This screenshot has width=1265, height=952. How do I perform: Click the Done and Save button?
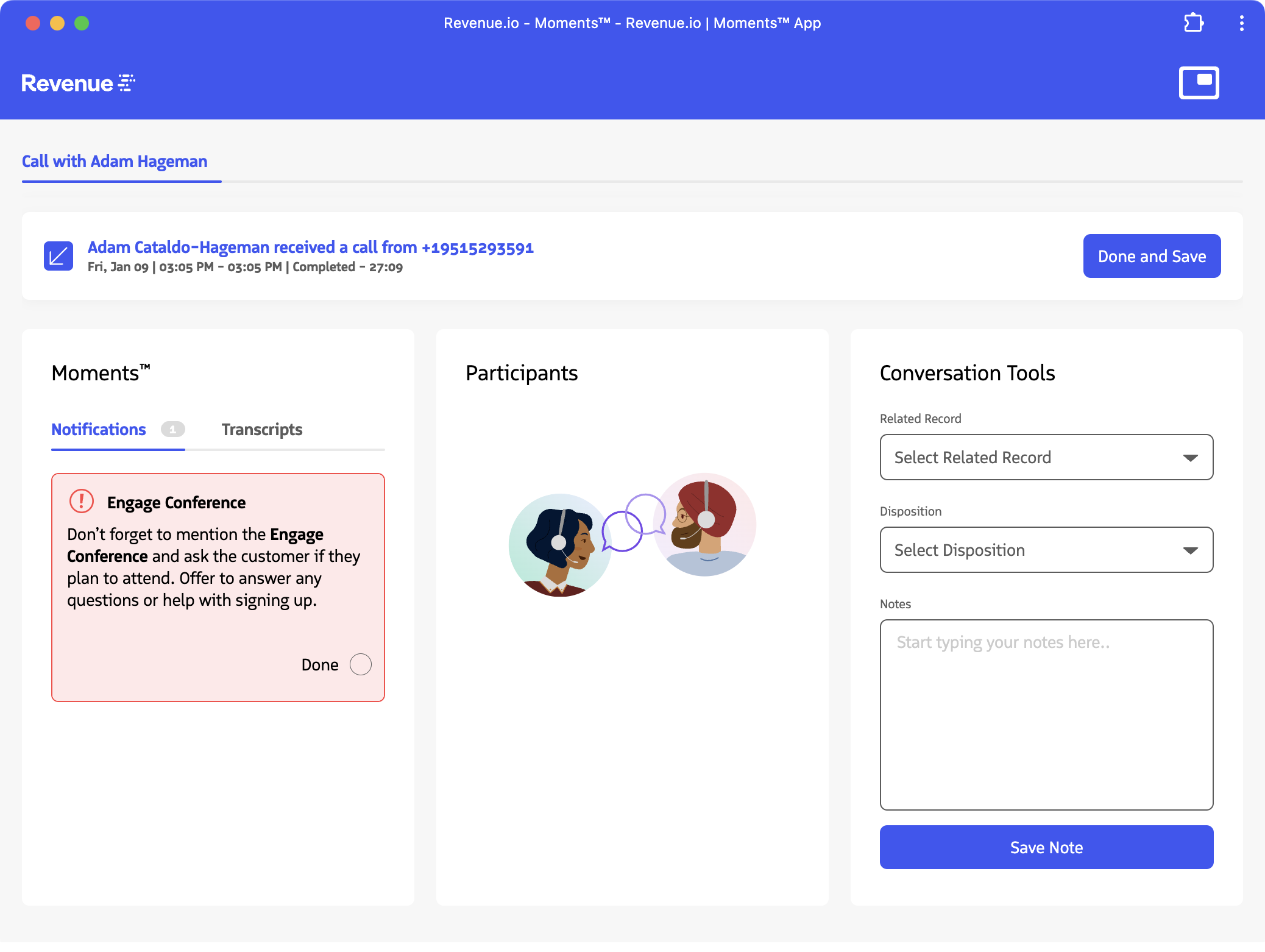1151,256
